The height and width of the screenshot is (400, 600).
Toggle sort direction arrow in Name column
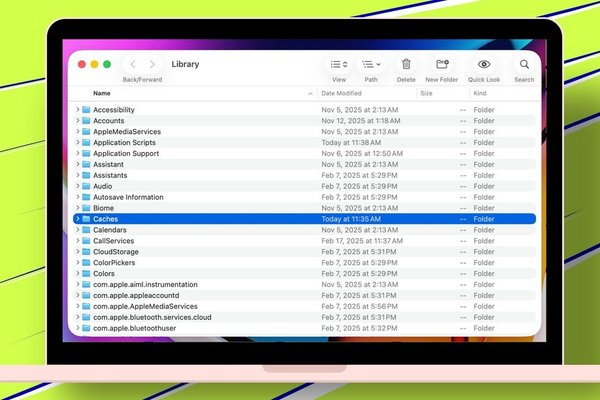point(310,93)
